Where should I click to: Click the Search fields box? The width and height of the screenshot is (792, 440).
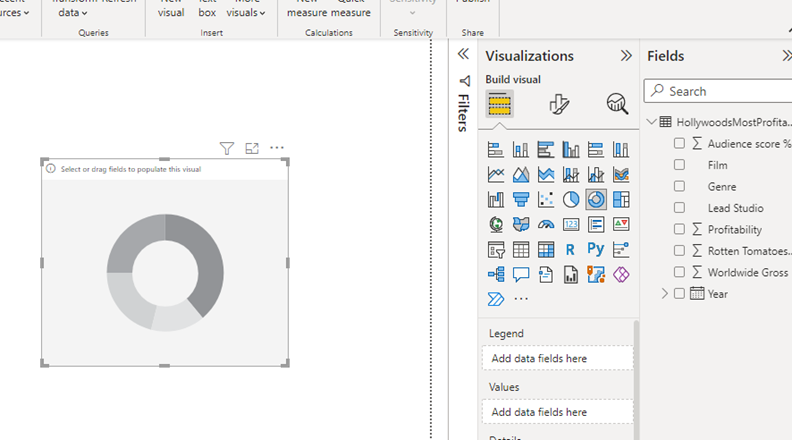click(x=718, y=91)
